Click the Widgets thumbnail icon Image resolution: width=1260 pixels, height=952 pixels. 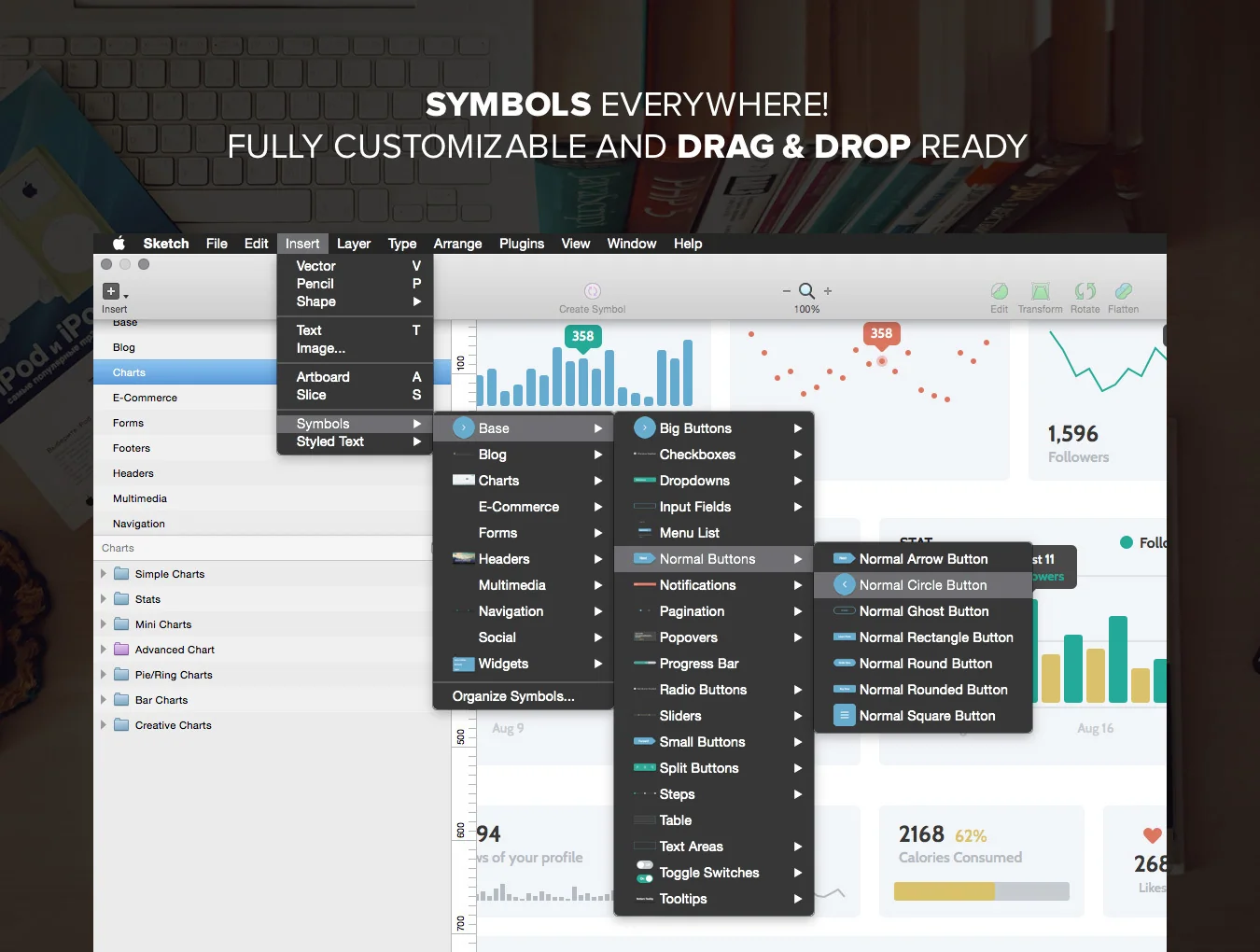click(464, 664)
